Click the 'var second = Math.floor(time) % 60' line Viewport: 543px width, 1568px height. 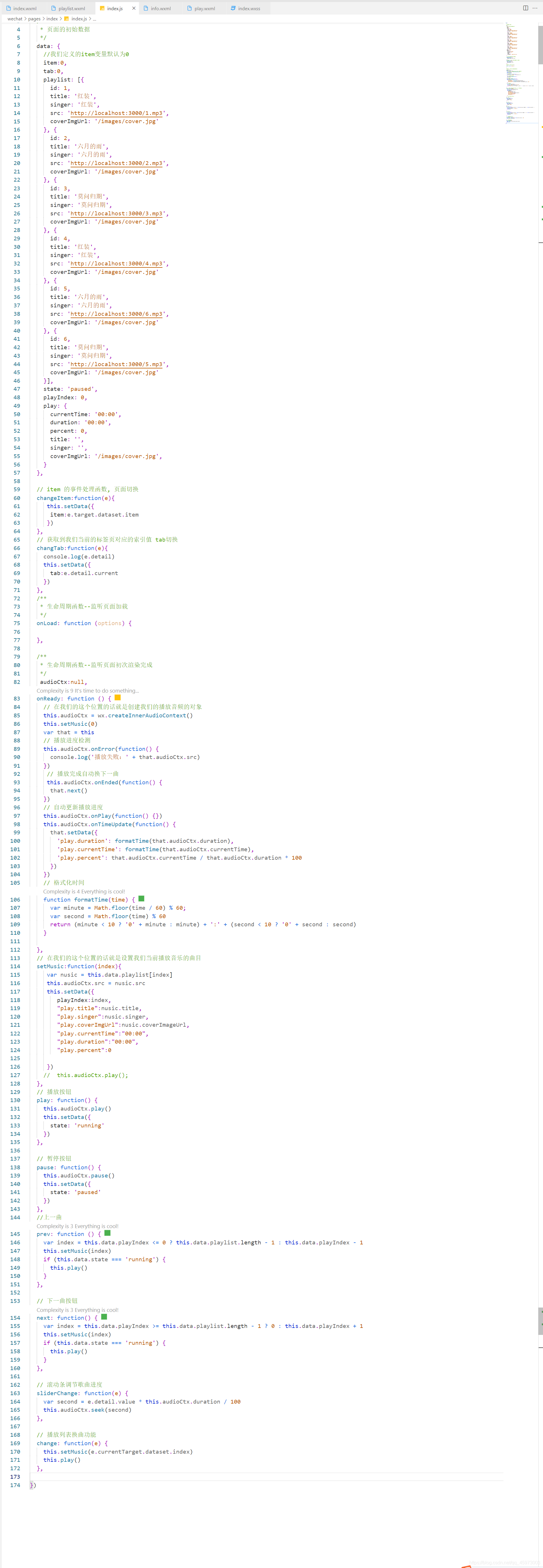click(x=108, y=916)
